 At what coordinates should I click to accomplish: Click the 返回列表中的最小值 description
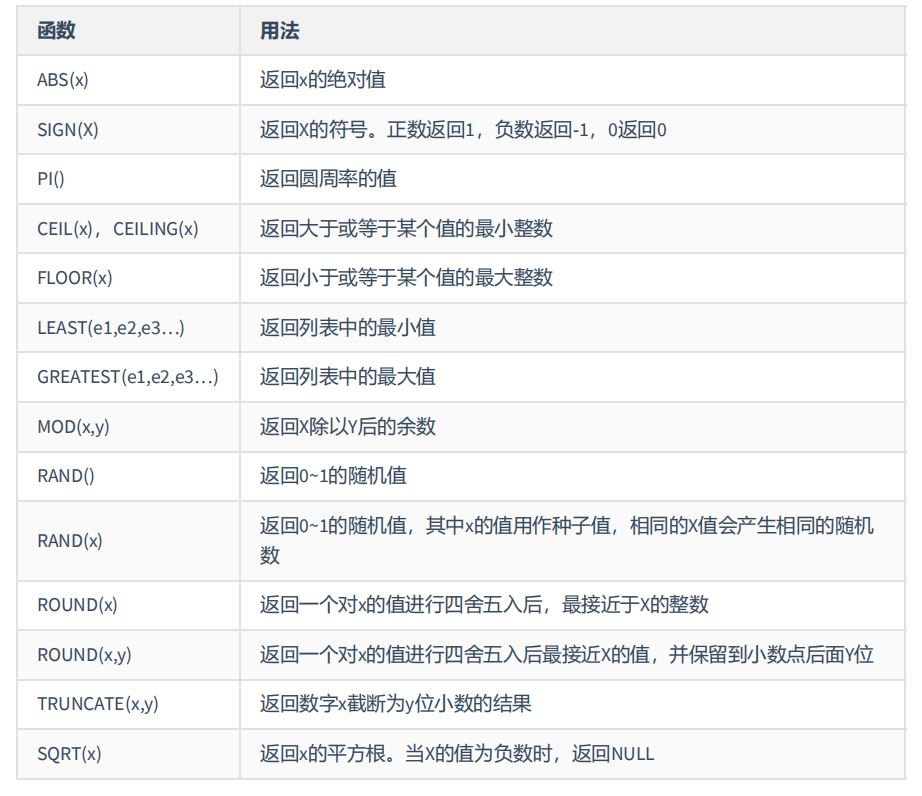point(348,327)
